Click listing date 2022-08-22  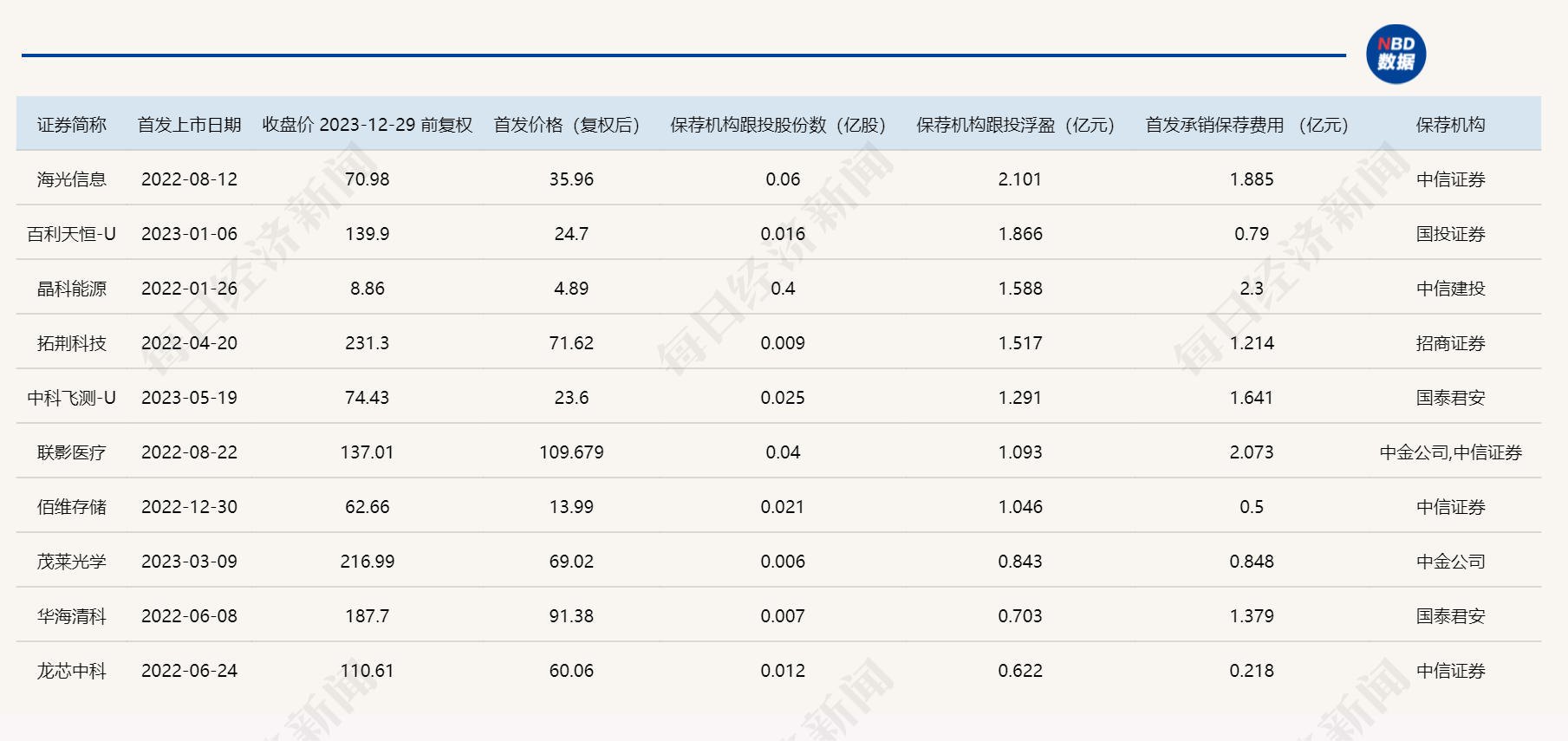189,452
